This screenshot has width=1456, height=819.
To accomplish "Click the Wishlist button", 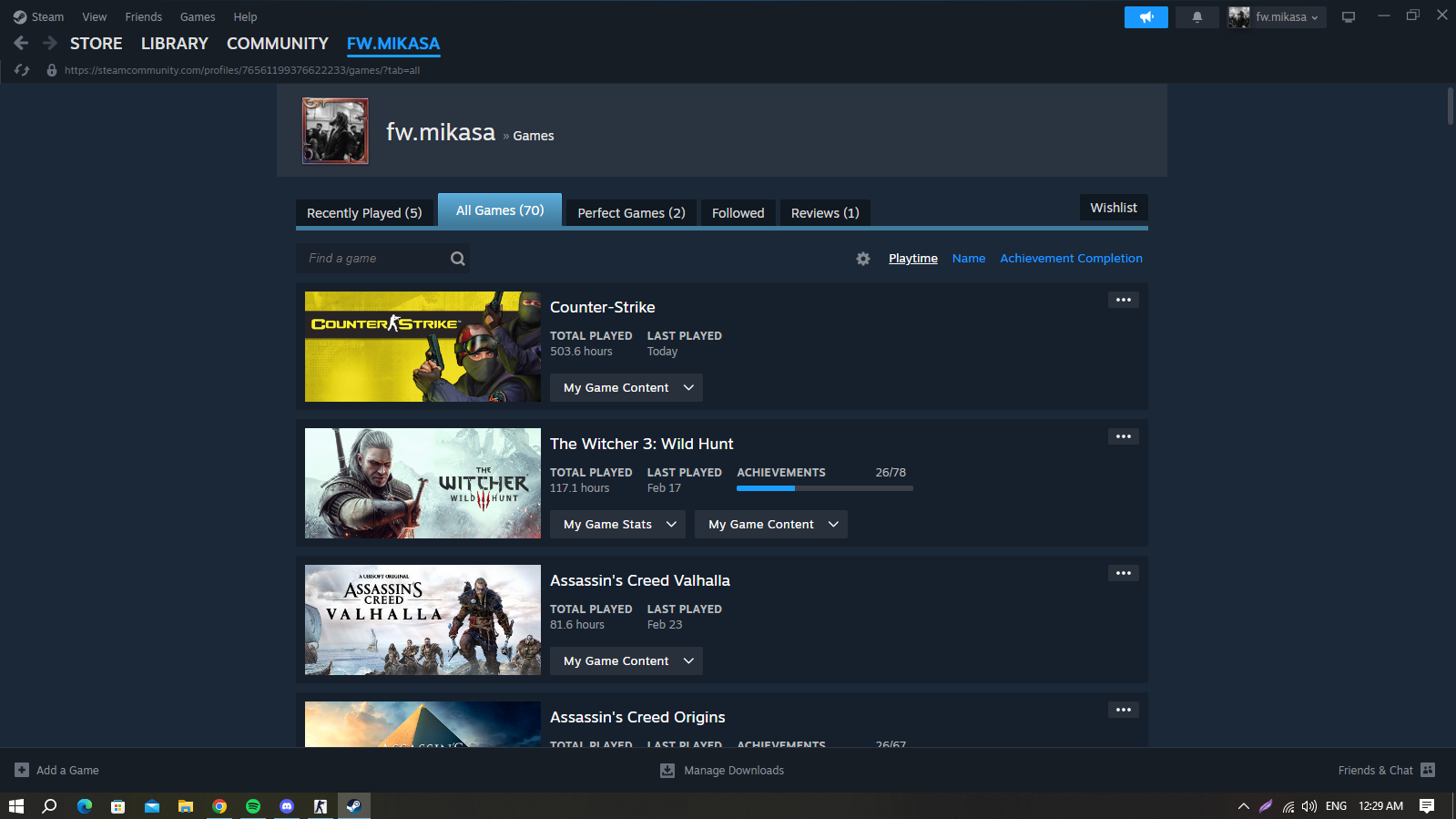I will (x=1113, y=208).
